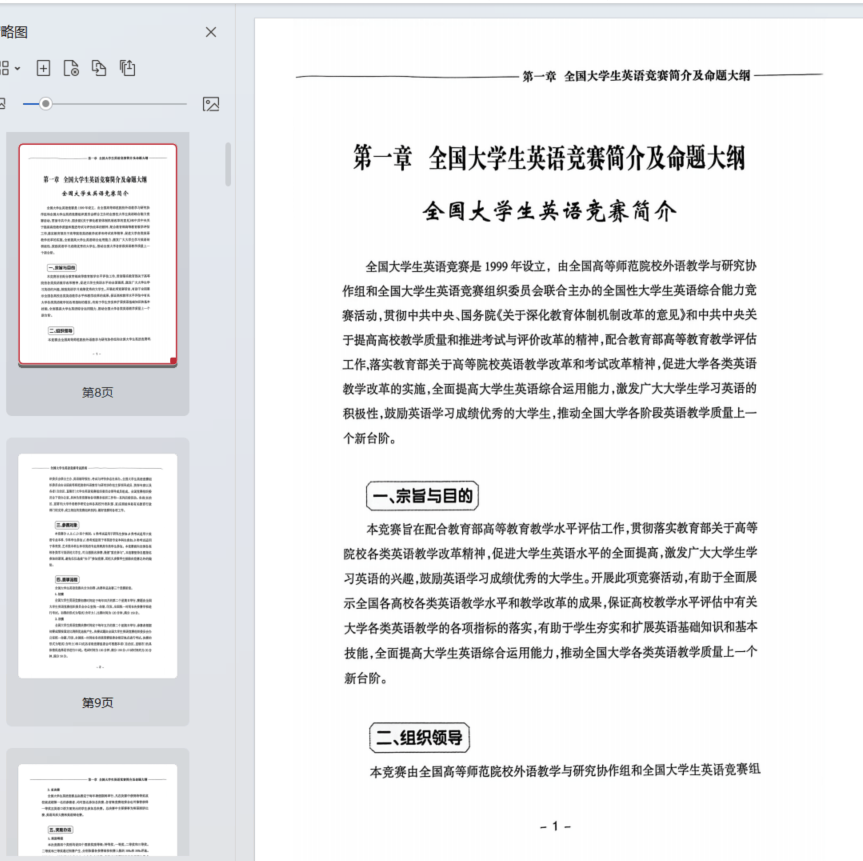The width and height of the screenshot is (863, 861).
Task: Click the thumbnail size slider handle
Action: point(46,103)
